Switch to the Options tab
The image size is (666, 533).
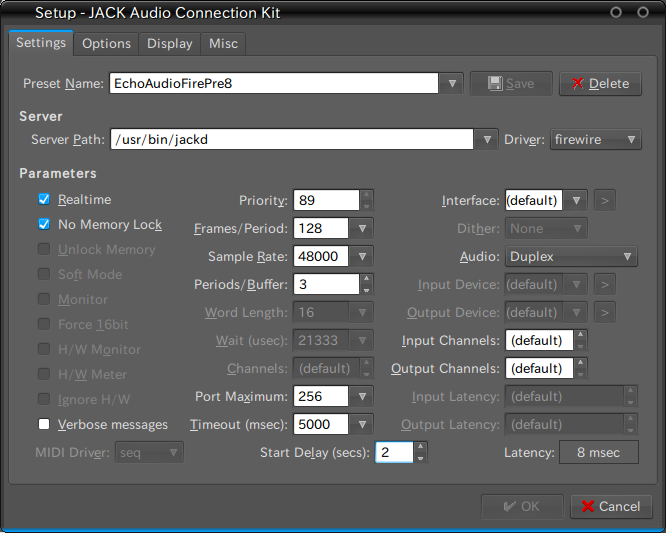(x=106, y=44)
